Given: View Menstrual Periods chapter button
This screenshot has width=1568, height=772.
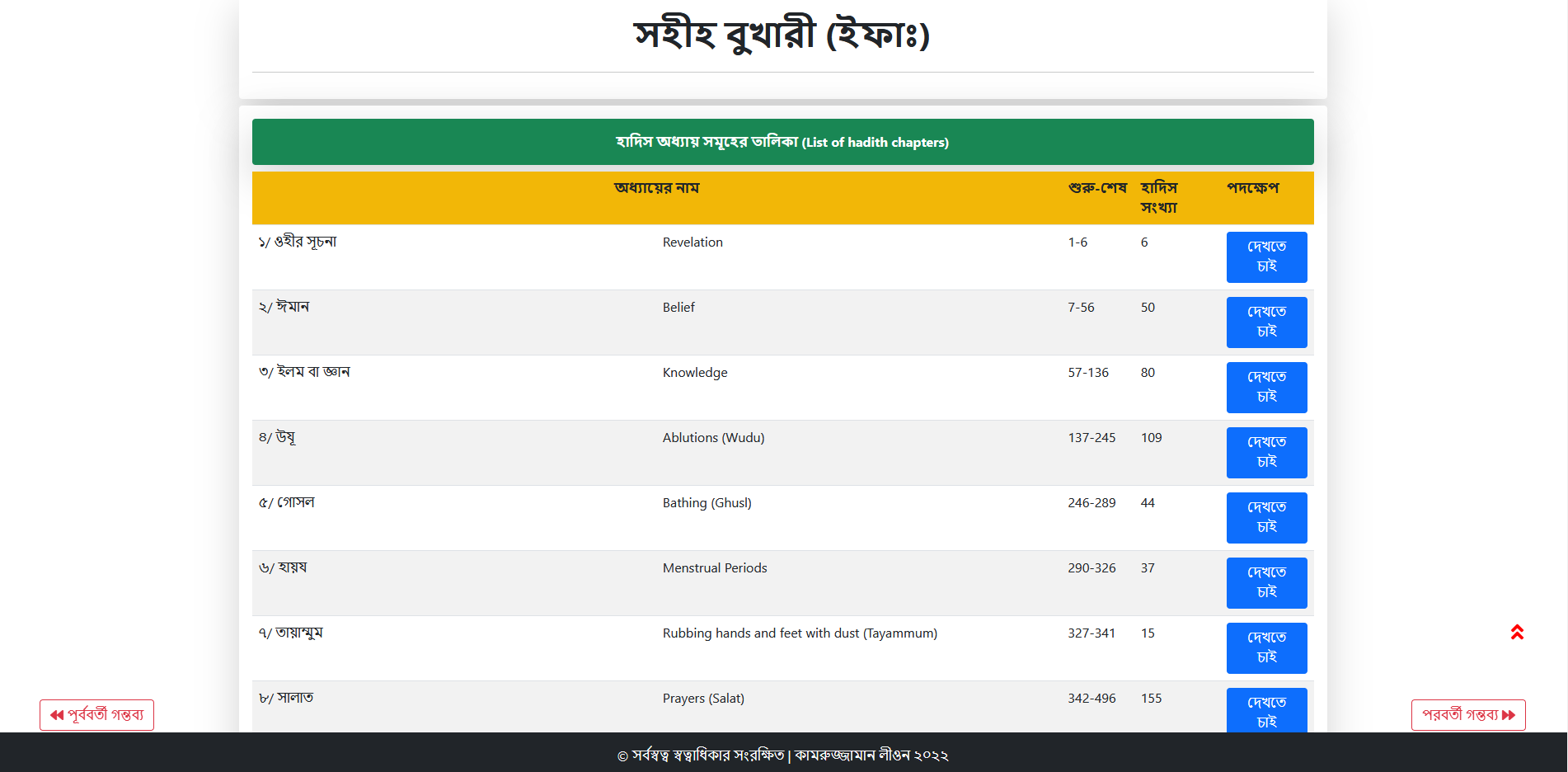Looking at the screenshot, I should [x=1266, y=583].
